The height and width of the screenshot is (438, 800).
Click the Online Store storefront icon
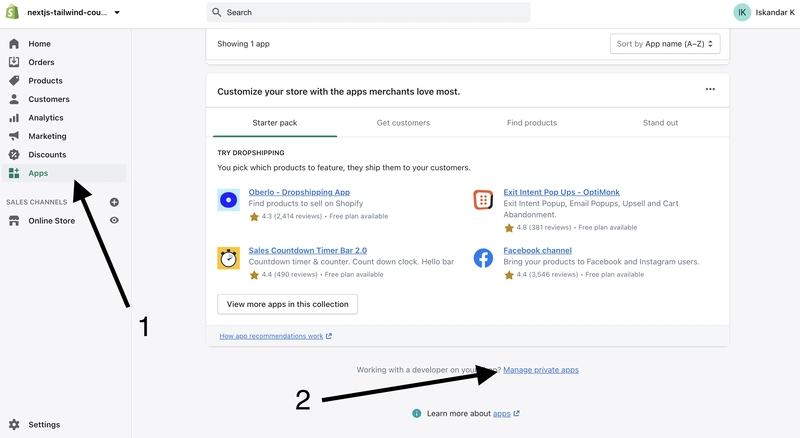click(x=14, y=221)
